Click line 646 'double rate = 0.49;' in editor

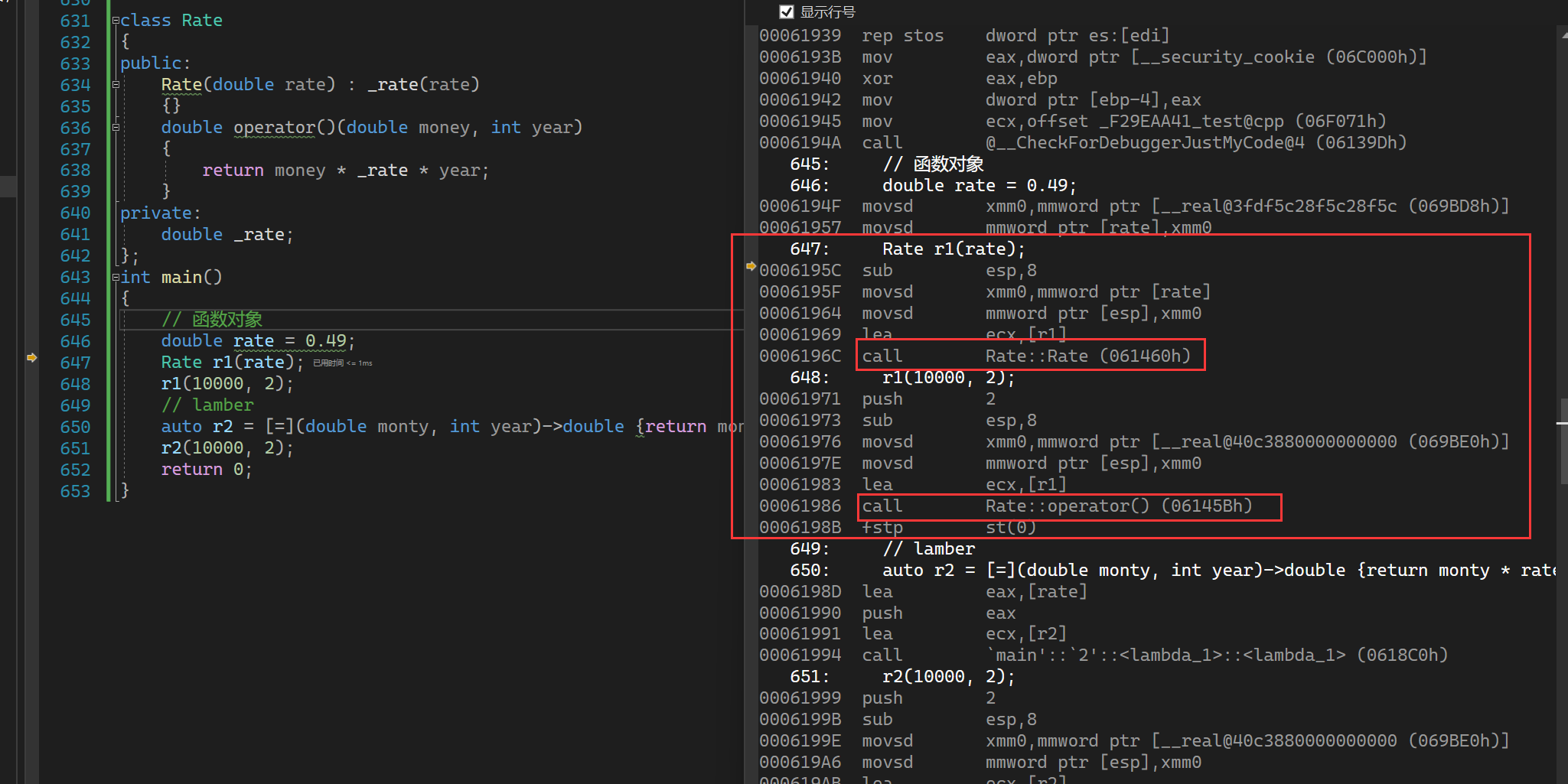pos(258,341)
